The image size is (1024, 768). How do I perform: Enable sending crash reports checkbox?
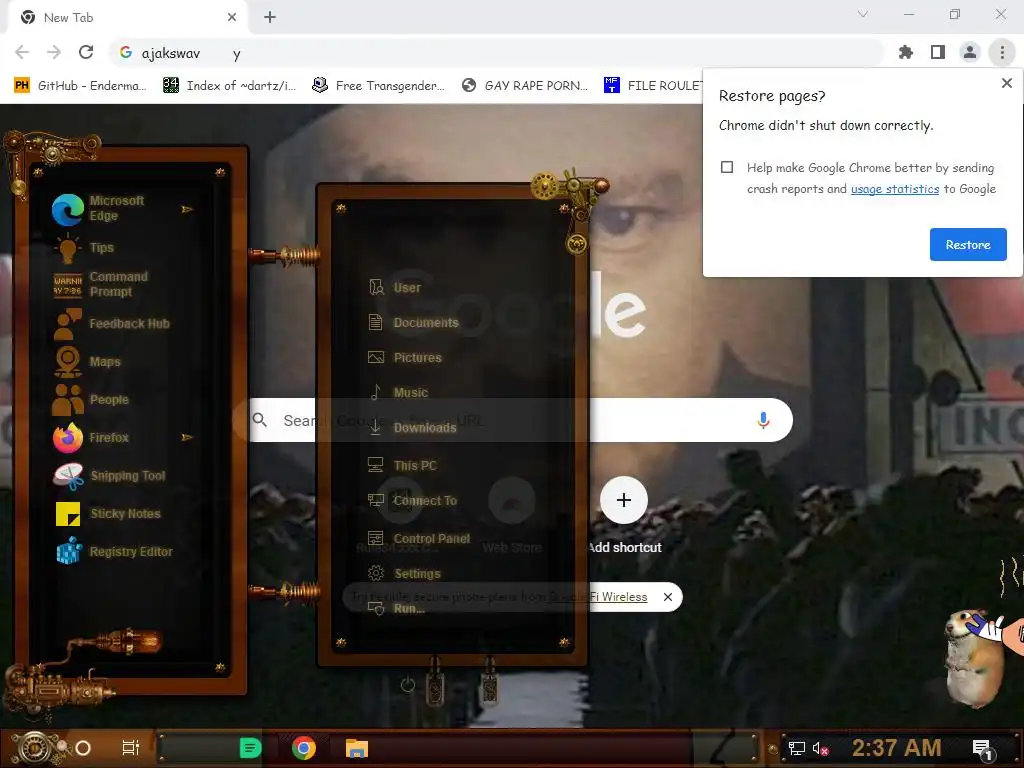point(727,167)
